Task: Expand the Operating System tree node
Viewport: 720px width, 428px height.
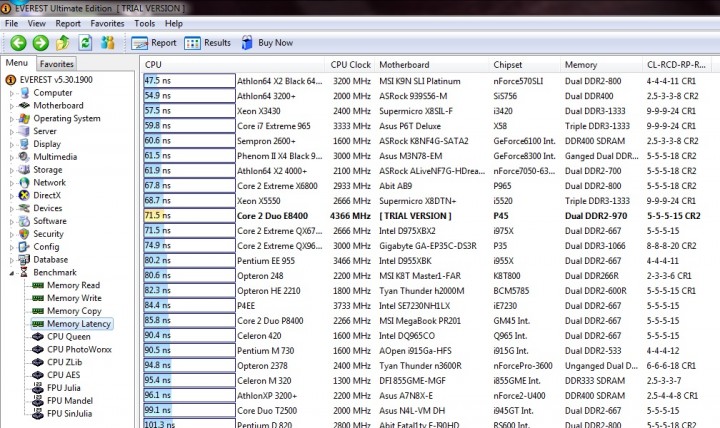Action: (12, 119)
